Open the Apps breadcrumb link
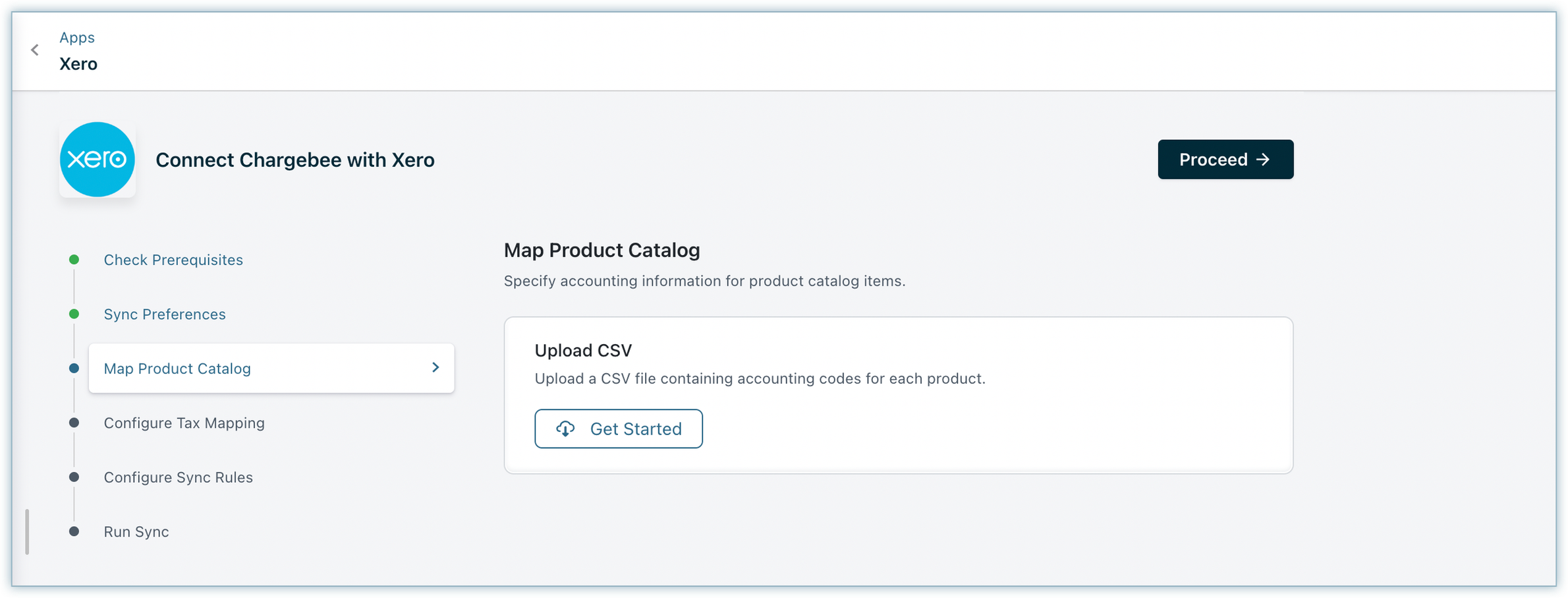The height and width of the screenshot is (598, 1568). (77, 38)
